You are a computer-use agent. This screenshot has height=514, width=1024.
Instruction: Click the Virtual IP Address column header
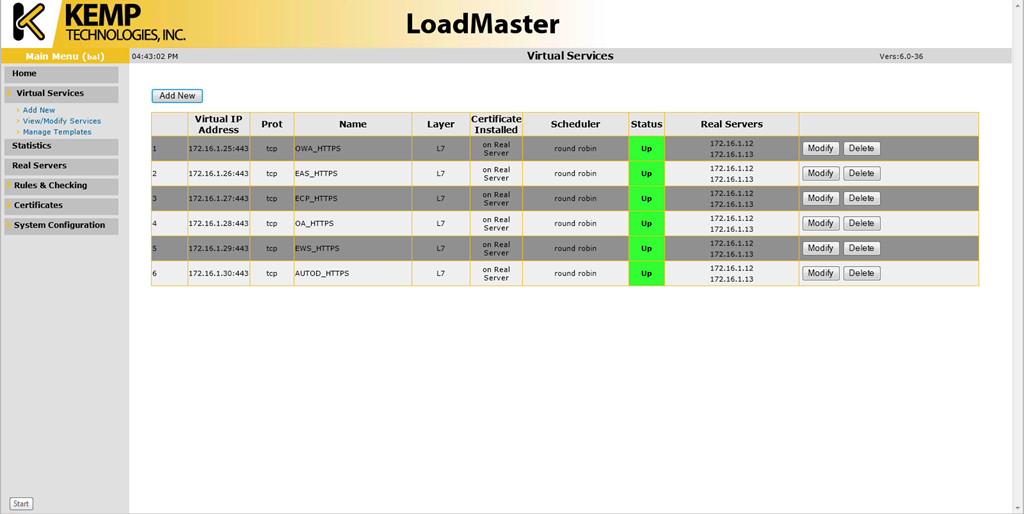219,124
